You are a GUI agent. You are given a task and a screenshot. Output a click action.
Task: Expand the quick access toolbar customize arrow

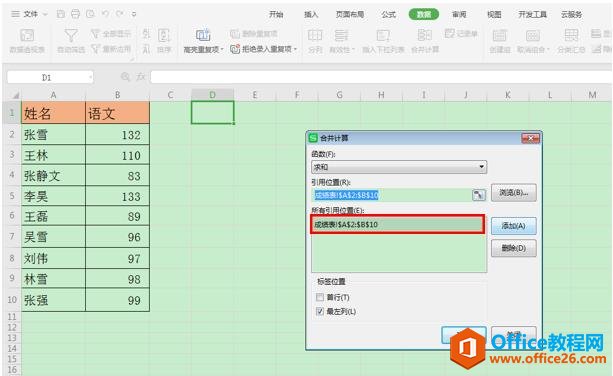134,14
